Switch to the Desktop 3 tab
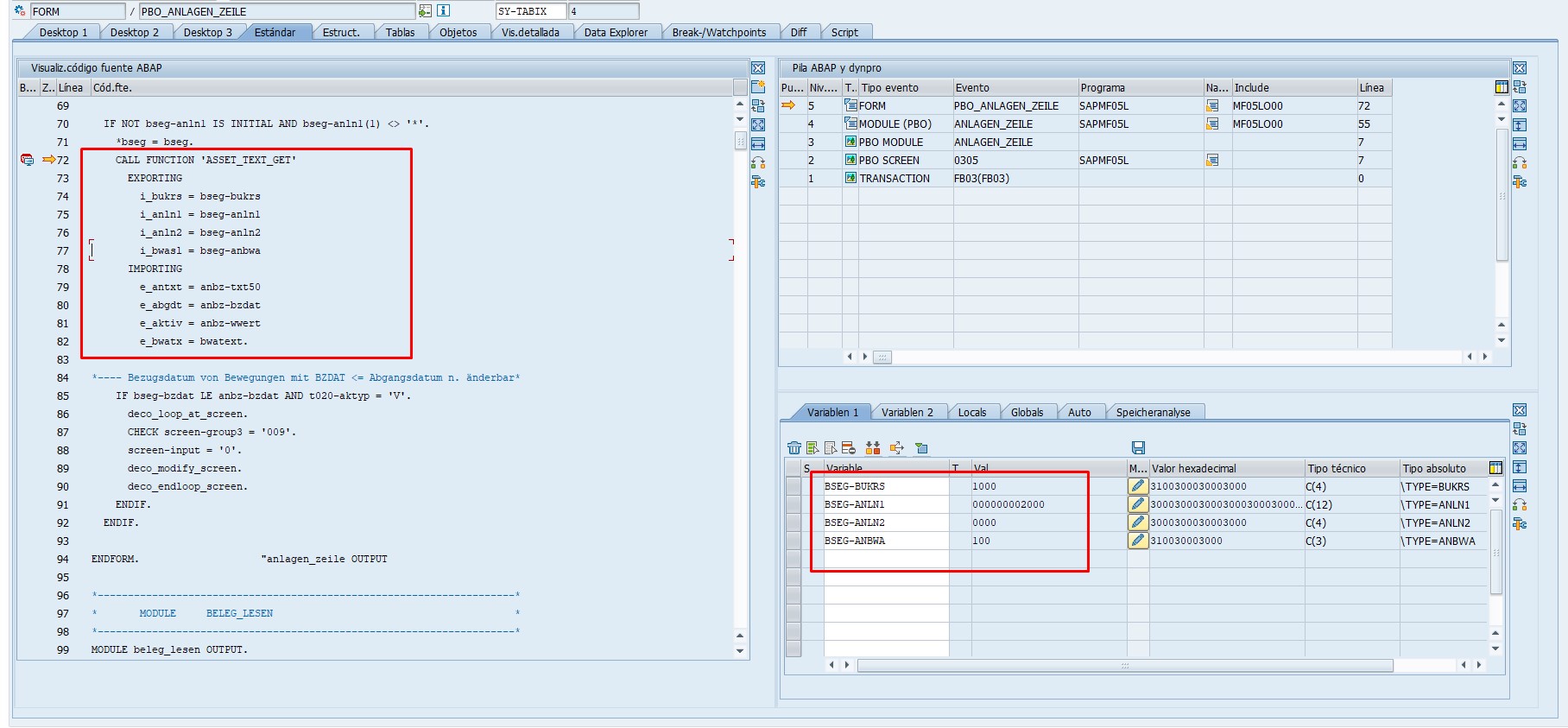This screenshot has width=1568, height=728. (207, 32)
